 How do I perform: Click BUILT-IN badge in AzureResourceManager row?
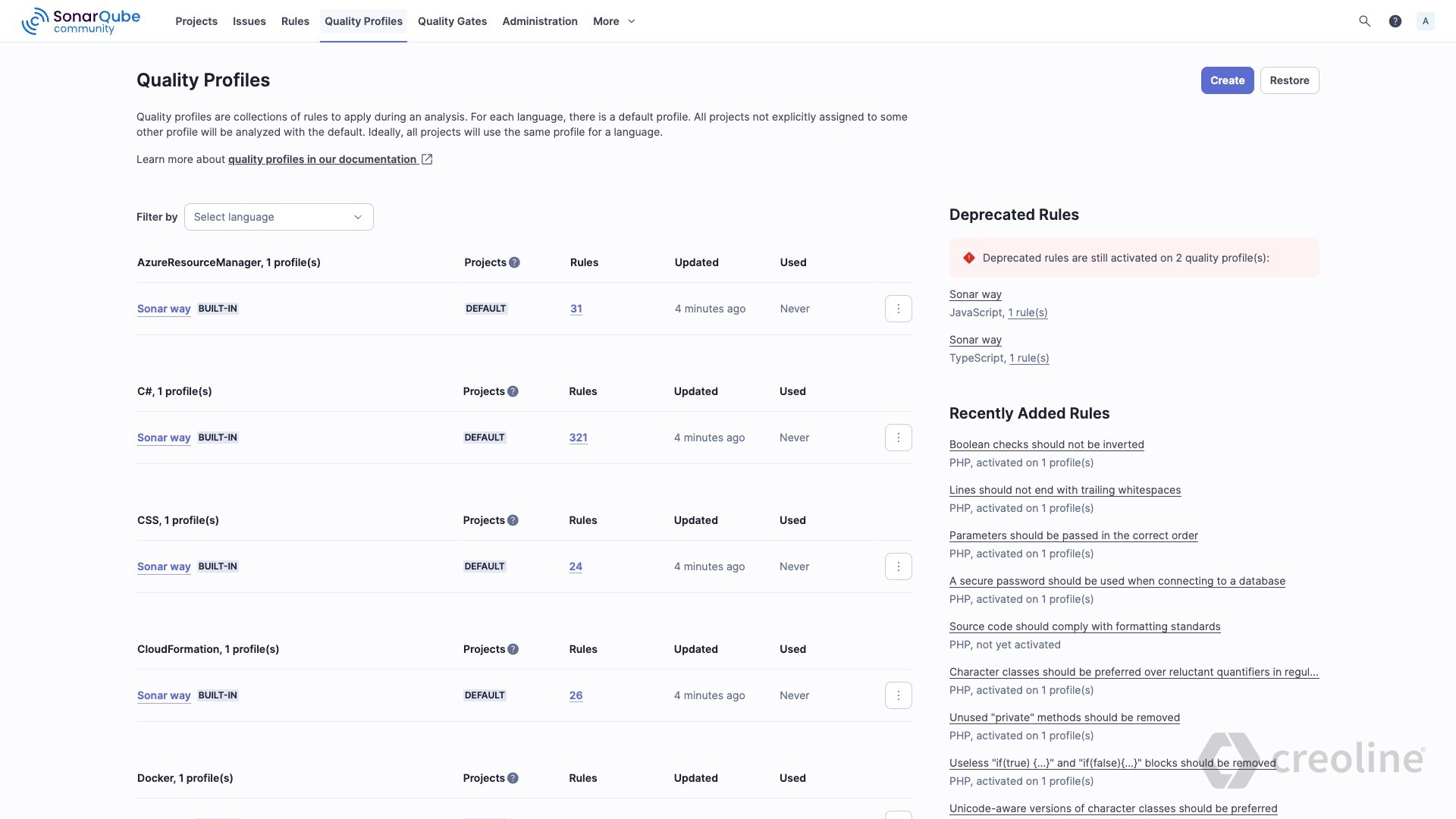(x=218, y=309)
